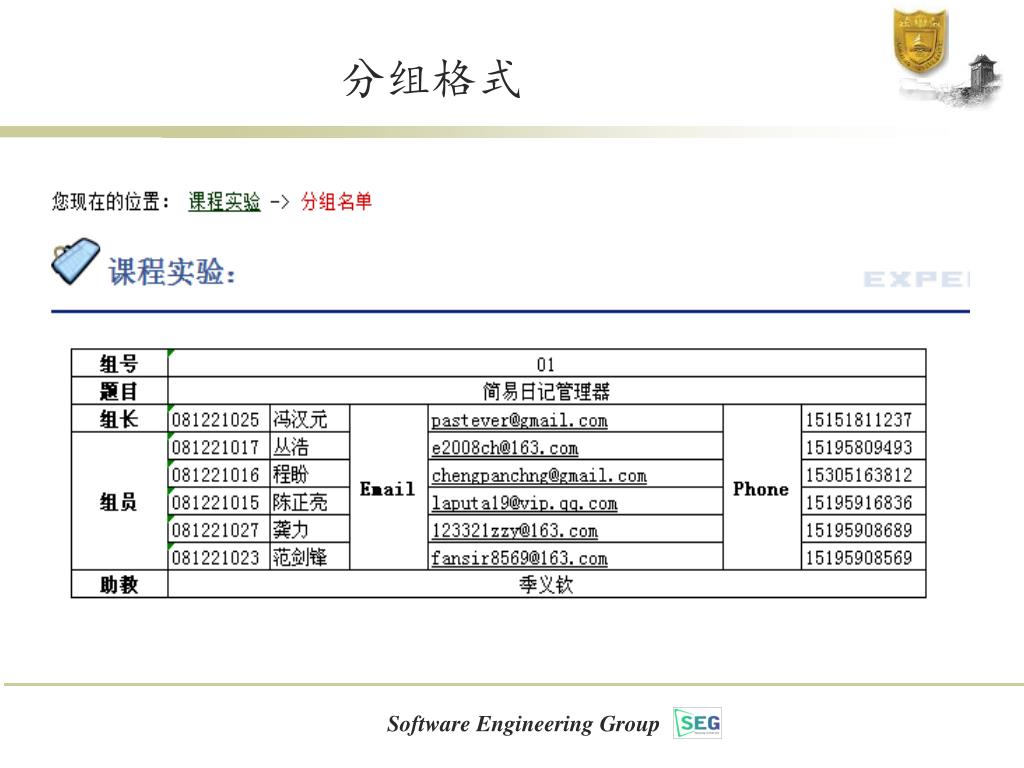Click student ID 081221027
The width and height of the screenshot is (1024, 768).
[216, 530]
